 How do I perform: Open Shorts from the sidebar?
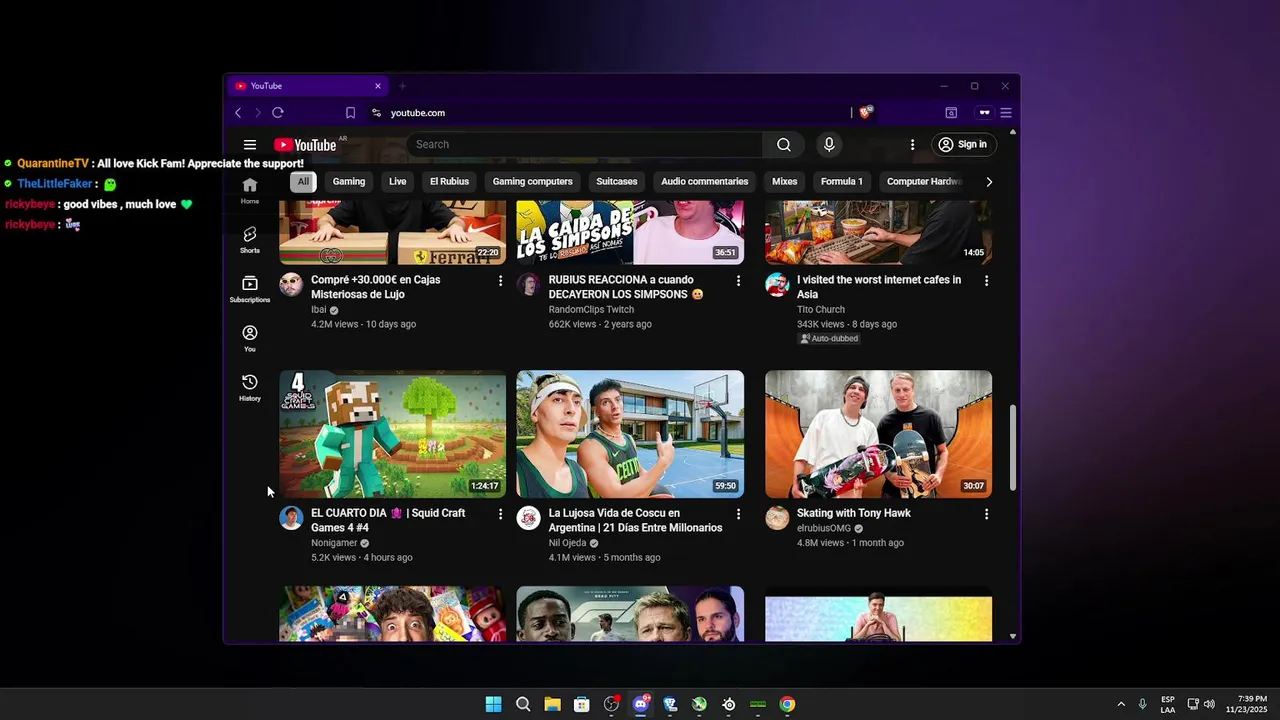(x=250, y=240)
